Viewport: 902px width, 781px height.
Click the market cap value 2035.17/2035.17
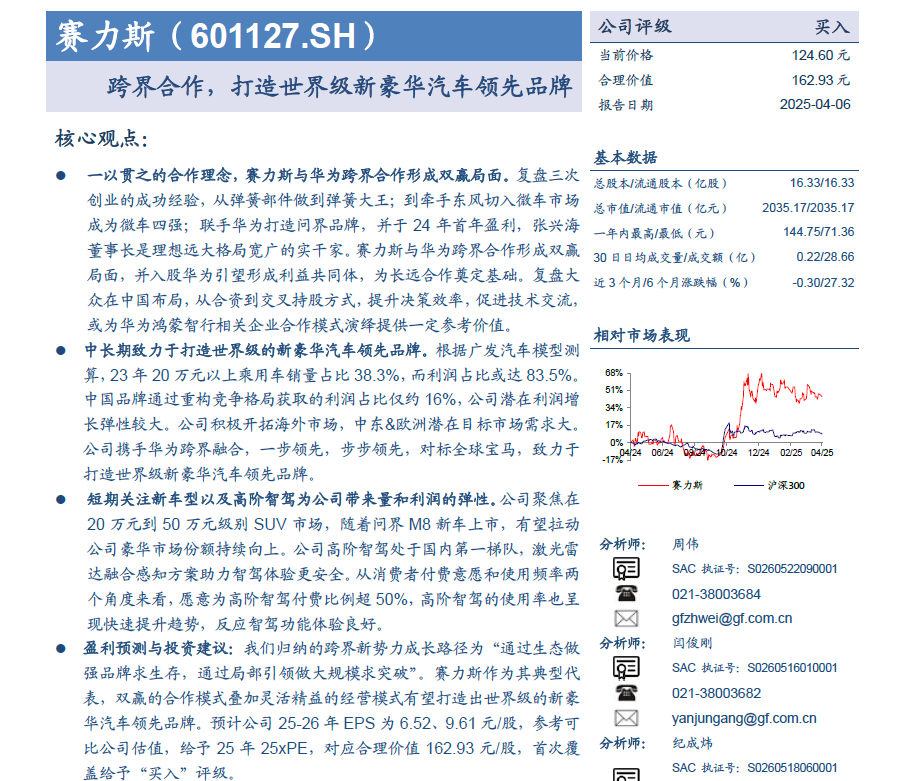point(808,208)
